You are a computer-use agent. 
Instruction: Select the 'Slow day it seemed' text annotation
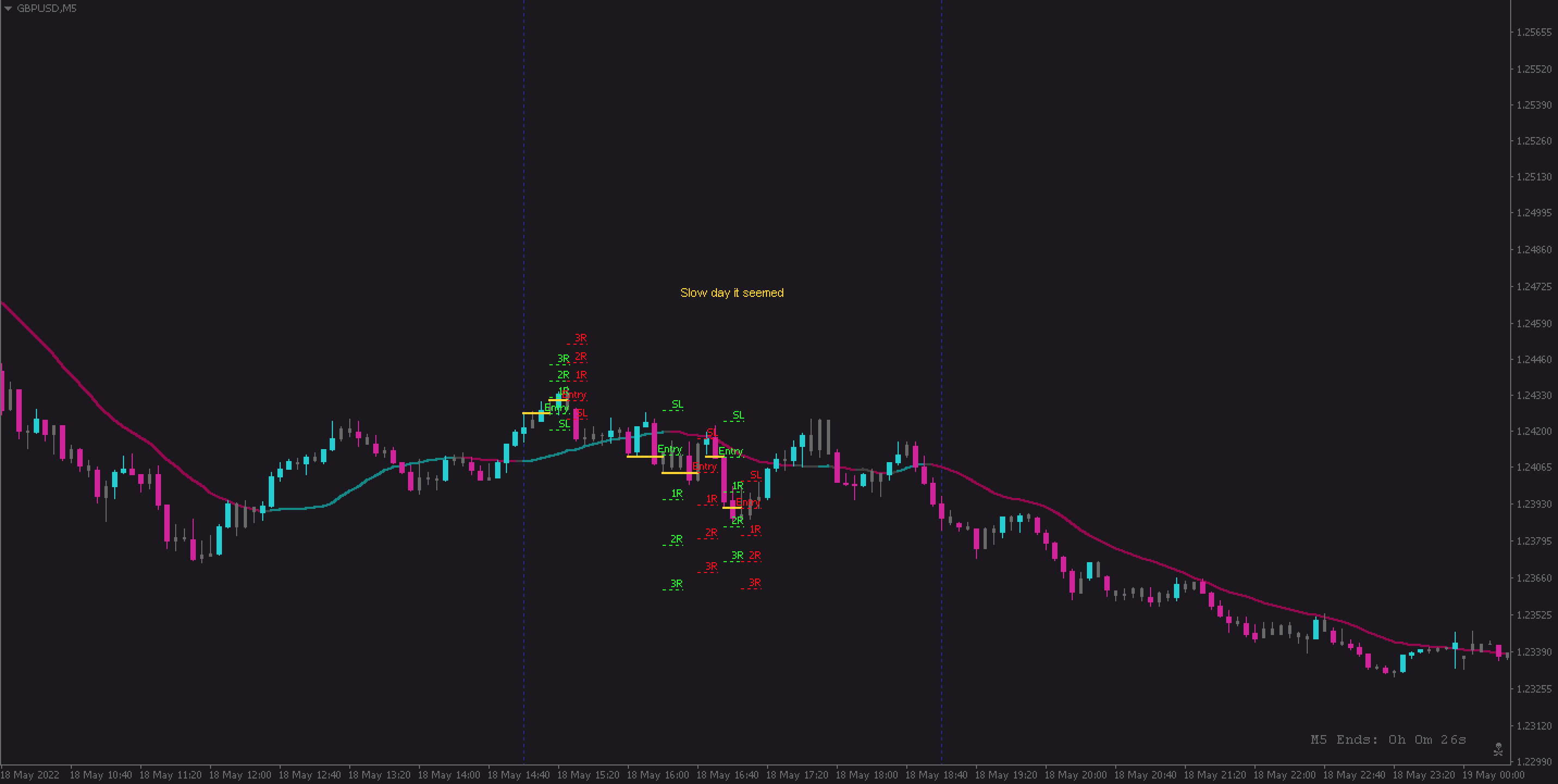[731, 293]
